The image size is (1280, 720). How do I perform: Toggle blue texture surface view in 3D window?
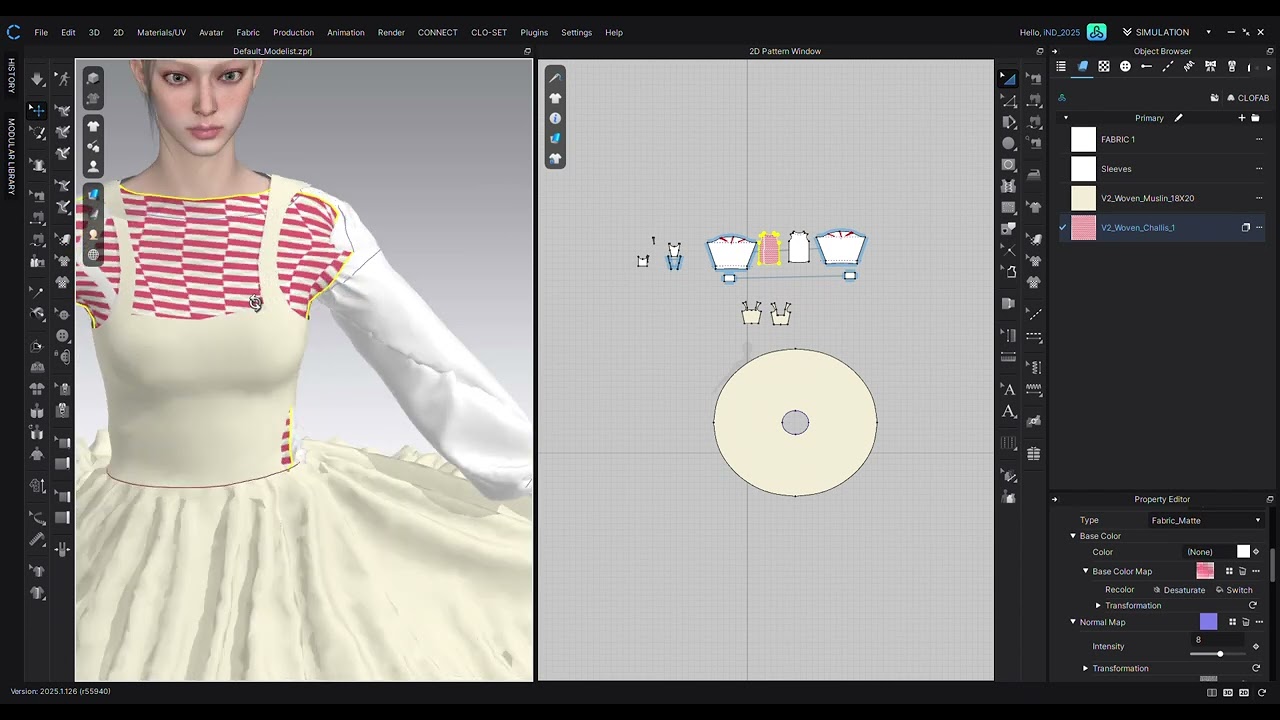(93, 194)
